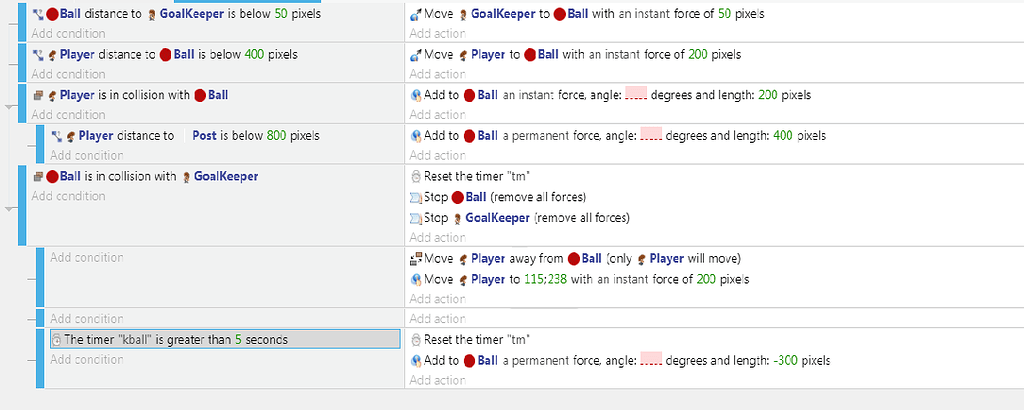
Task: Select Player distance to Post below 800 condition
Action: pos(185,136)
